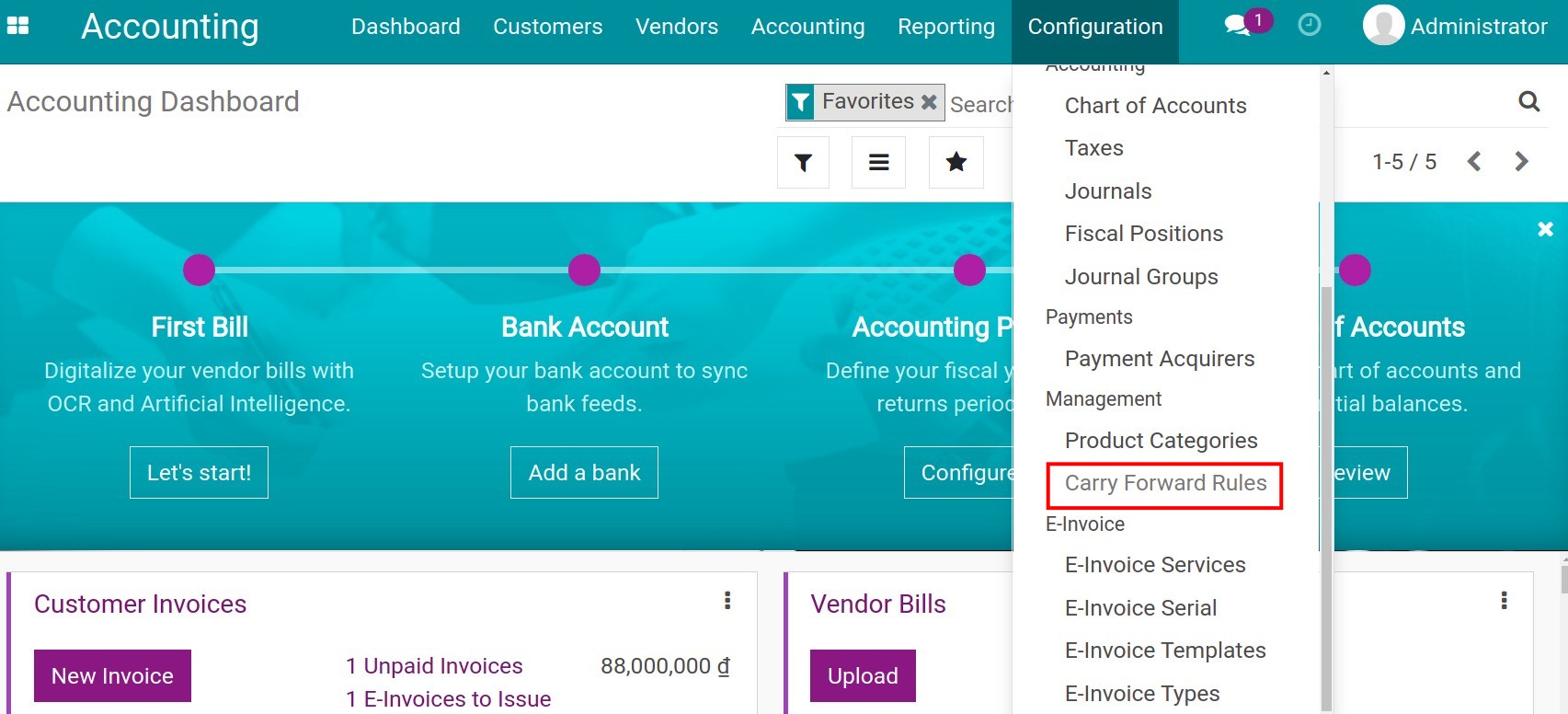Click the Add a bank button
This screenshot has height=714, width=1568.
pyautogui.click(x=584, y=472)
